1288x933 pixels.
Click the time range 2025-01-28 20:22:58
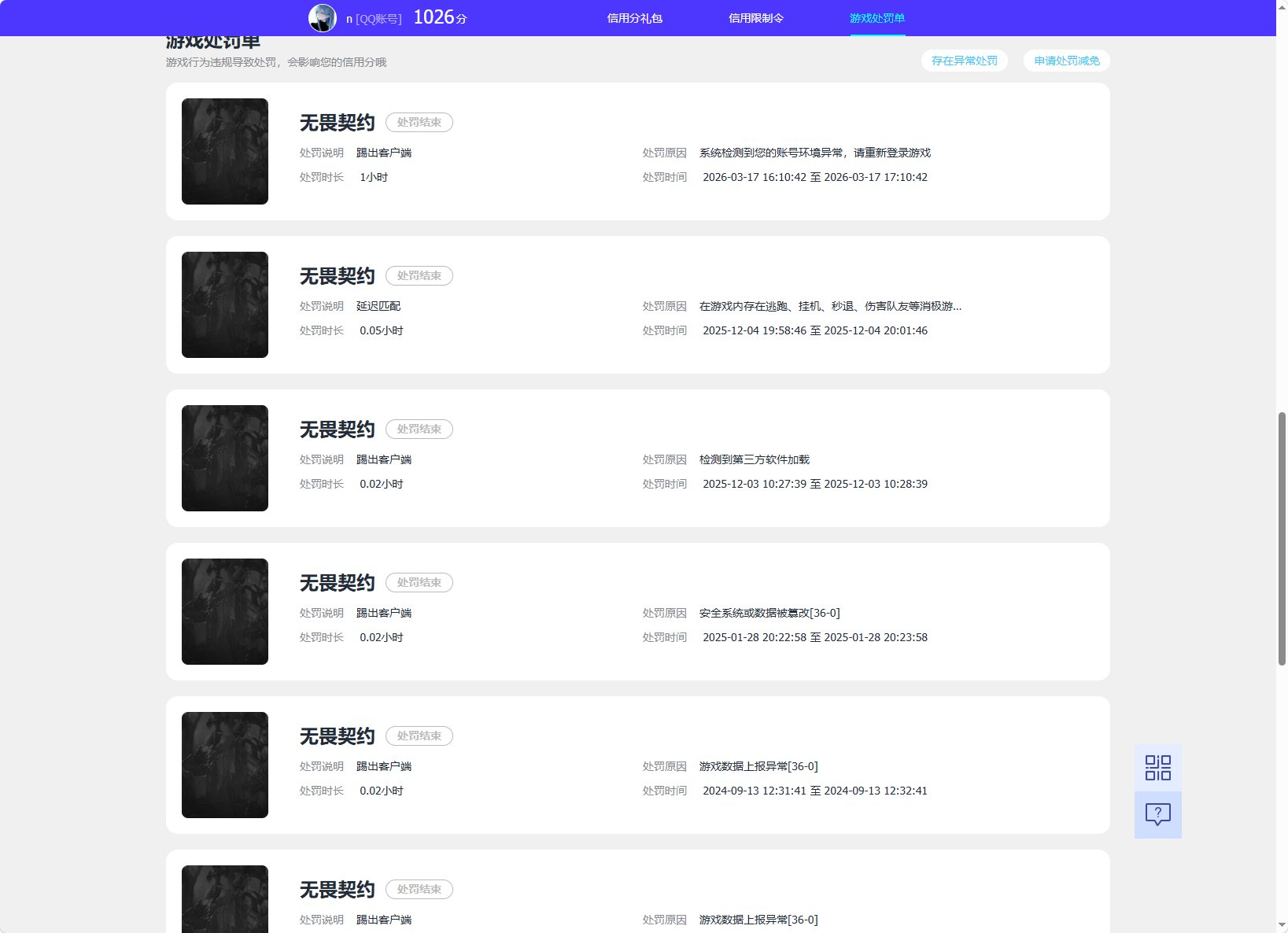815,637
